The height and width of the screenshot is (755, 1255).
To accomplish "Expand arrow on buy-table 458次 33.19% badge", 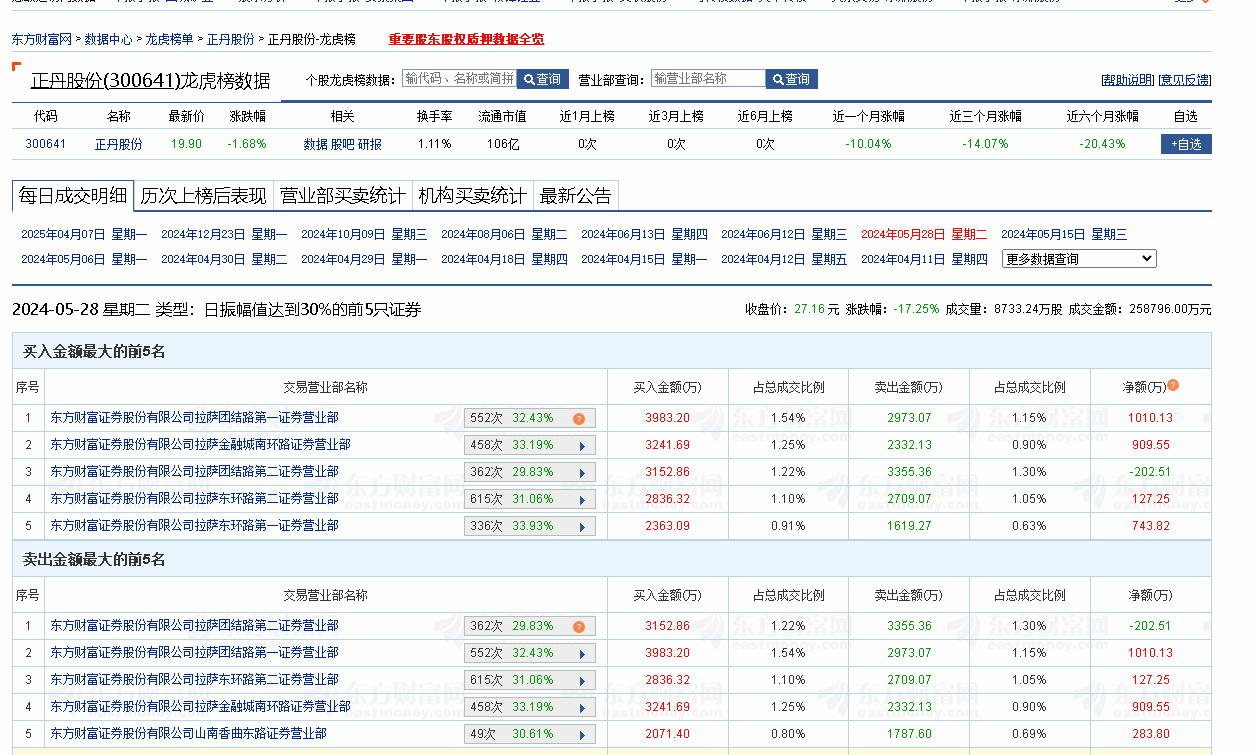I will pyautogui.click(x=582, y=445).
